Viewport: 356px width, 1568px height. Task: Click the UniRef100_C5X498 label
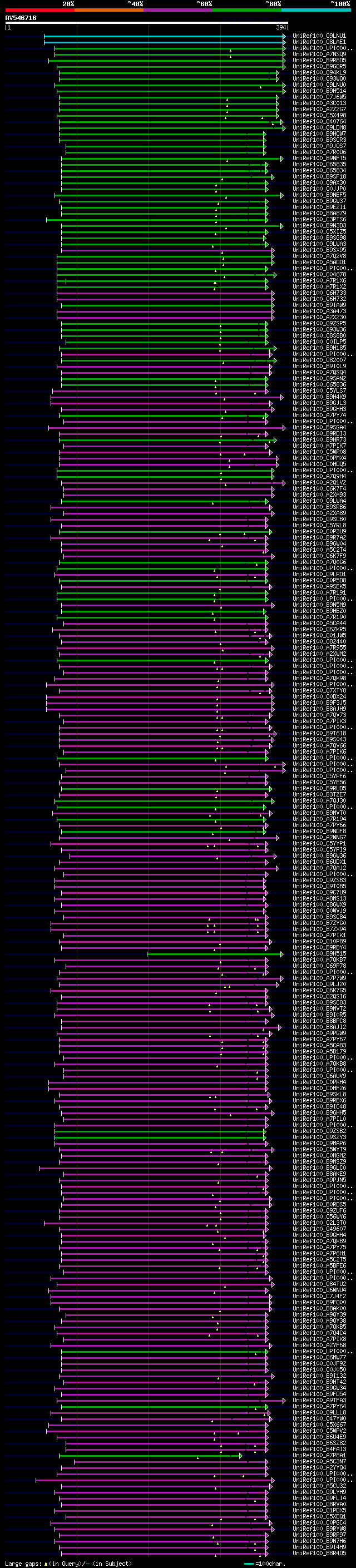[319, 115]
